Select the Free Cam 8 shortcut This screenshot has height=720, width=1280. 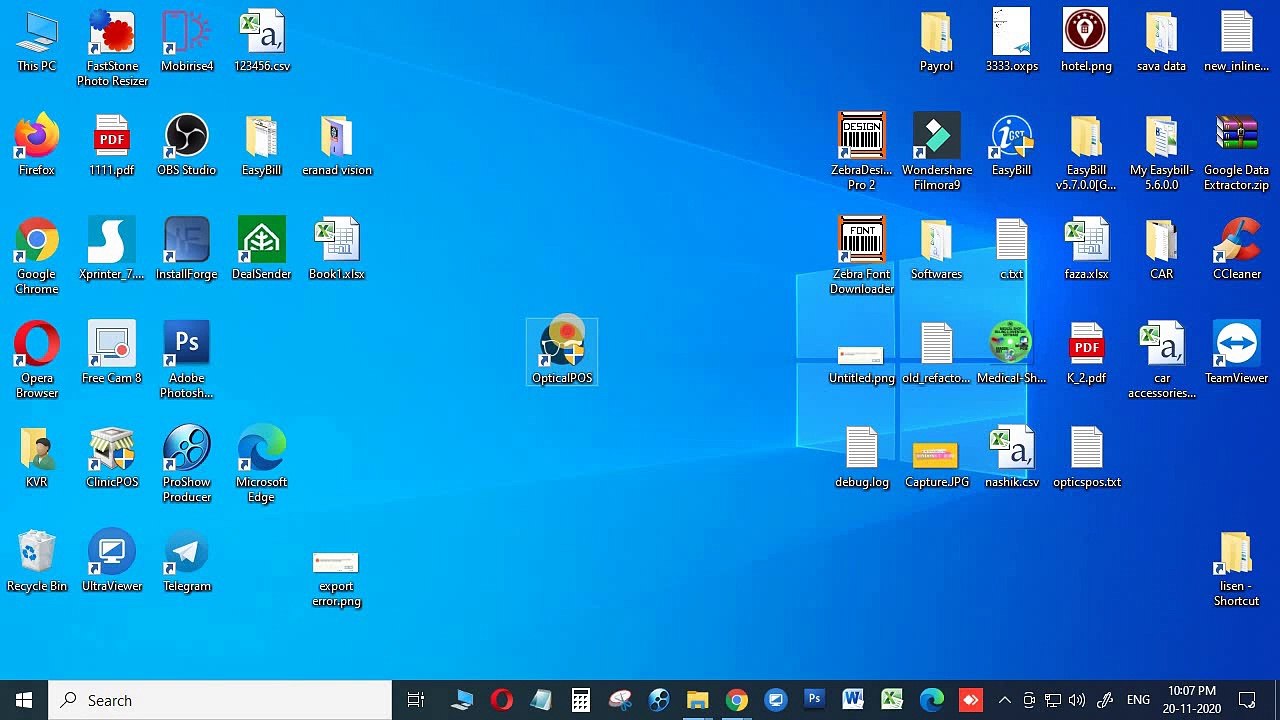tap(112, 353)
